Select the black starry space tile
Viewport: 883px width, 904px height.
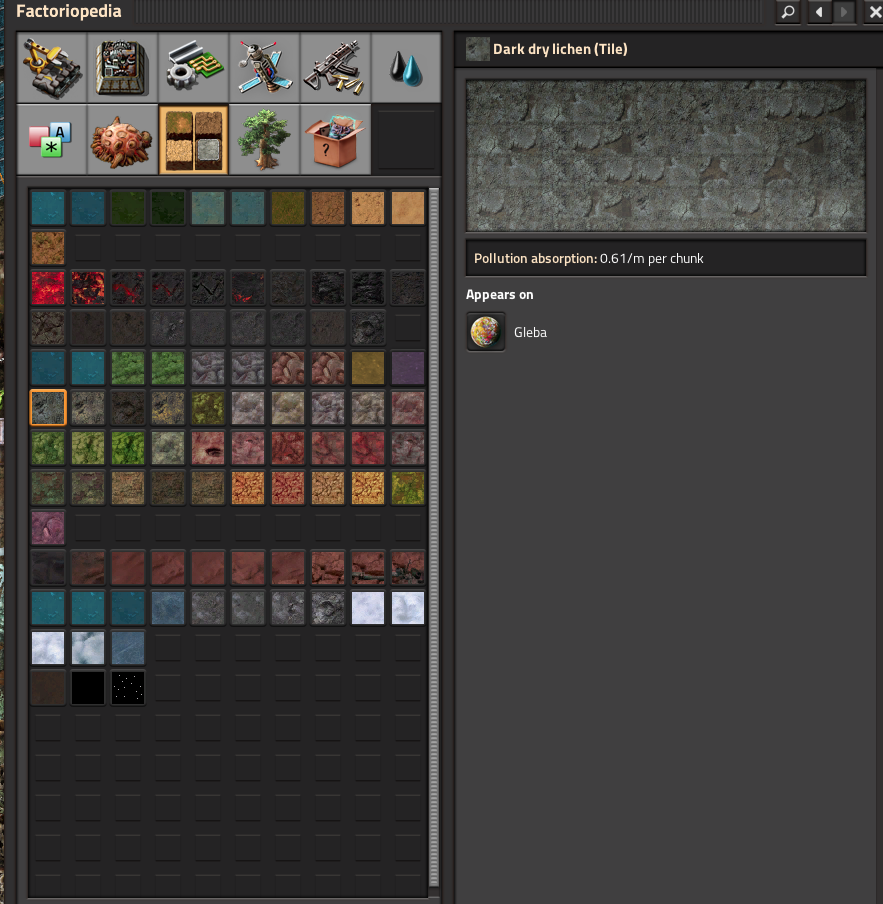point(128,687)
